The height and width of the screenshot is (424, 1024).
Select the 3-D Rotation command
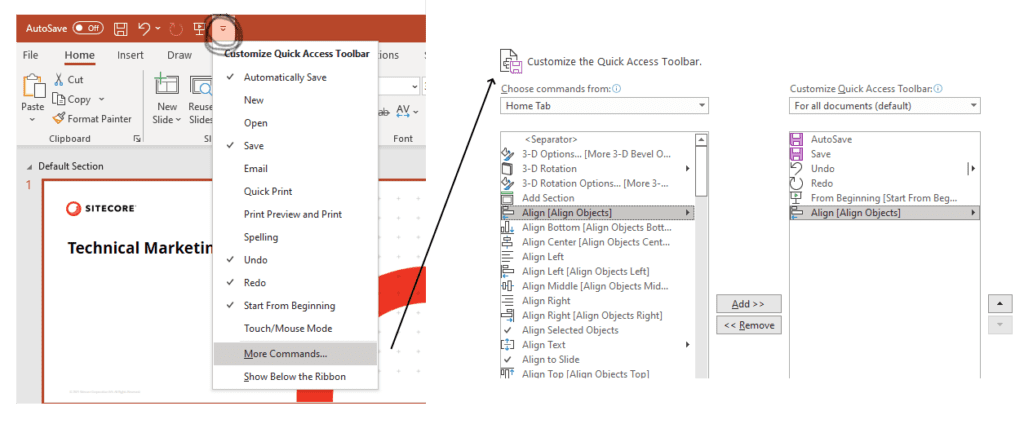597,169
